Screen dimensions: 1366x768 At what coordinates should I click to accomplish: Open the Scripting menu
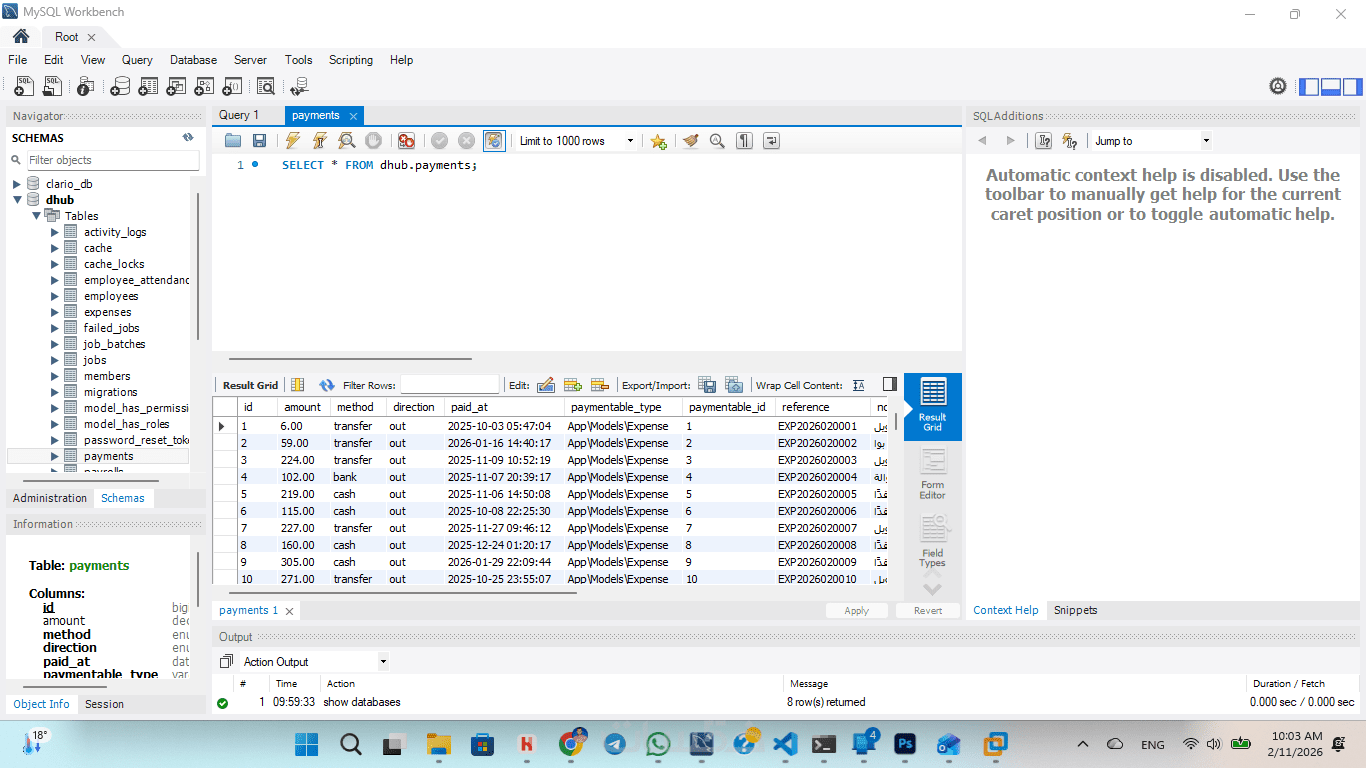[x=351, y=60]
